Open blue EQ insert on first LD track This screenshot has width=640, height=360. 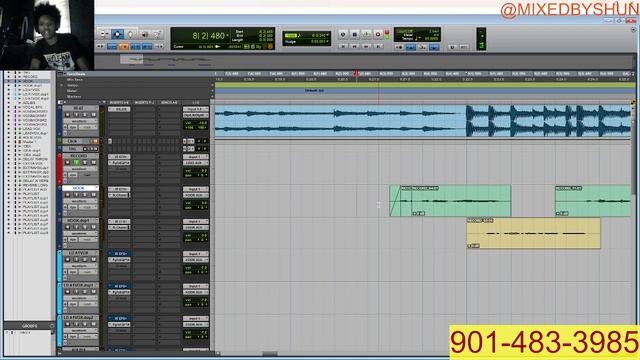[119, 253]
